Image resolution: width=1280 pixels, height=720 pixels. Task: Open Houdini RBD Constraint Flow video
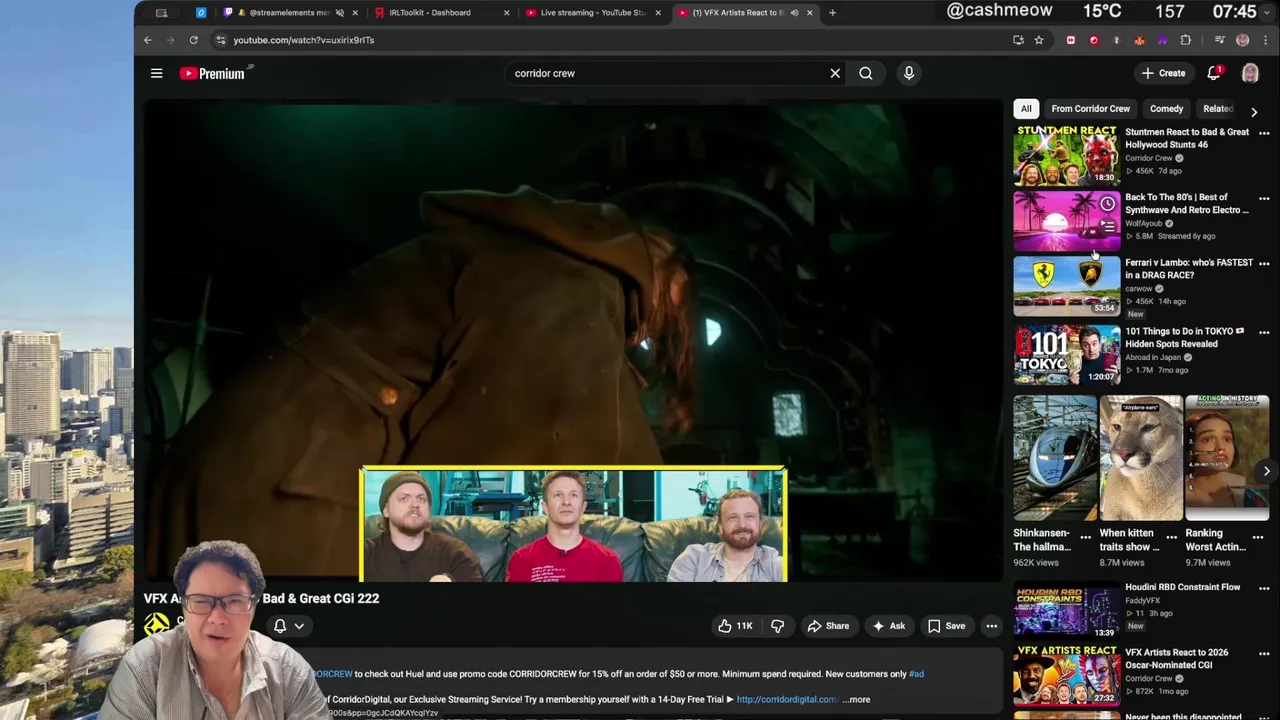1067,610
